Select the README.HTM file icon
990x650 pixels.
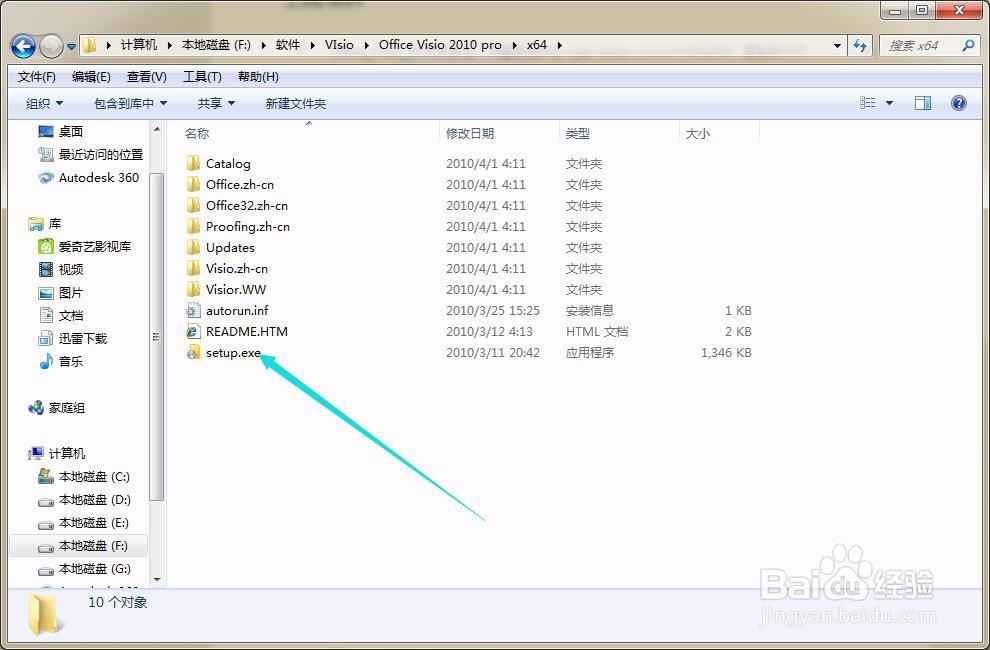tap(193, 332)
